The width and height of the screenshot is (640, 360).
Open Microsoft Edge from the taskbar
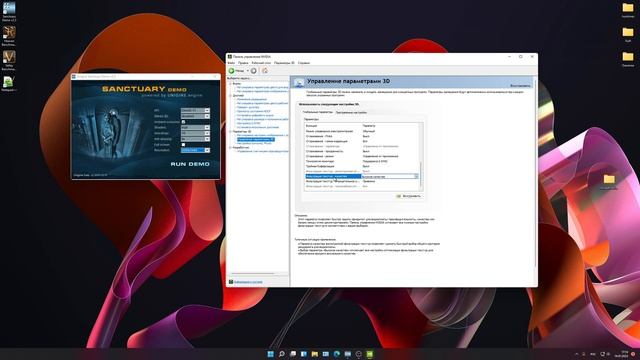pyautogui.click(x=336, y=354)
